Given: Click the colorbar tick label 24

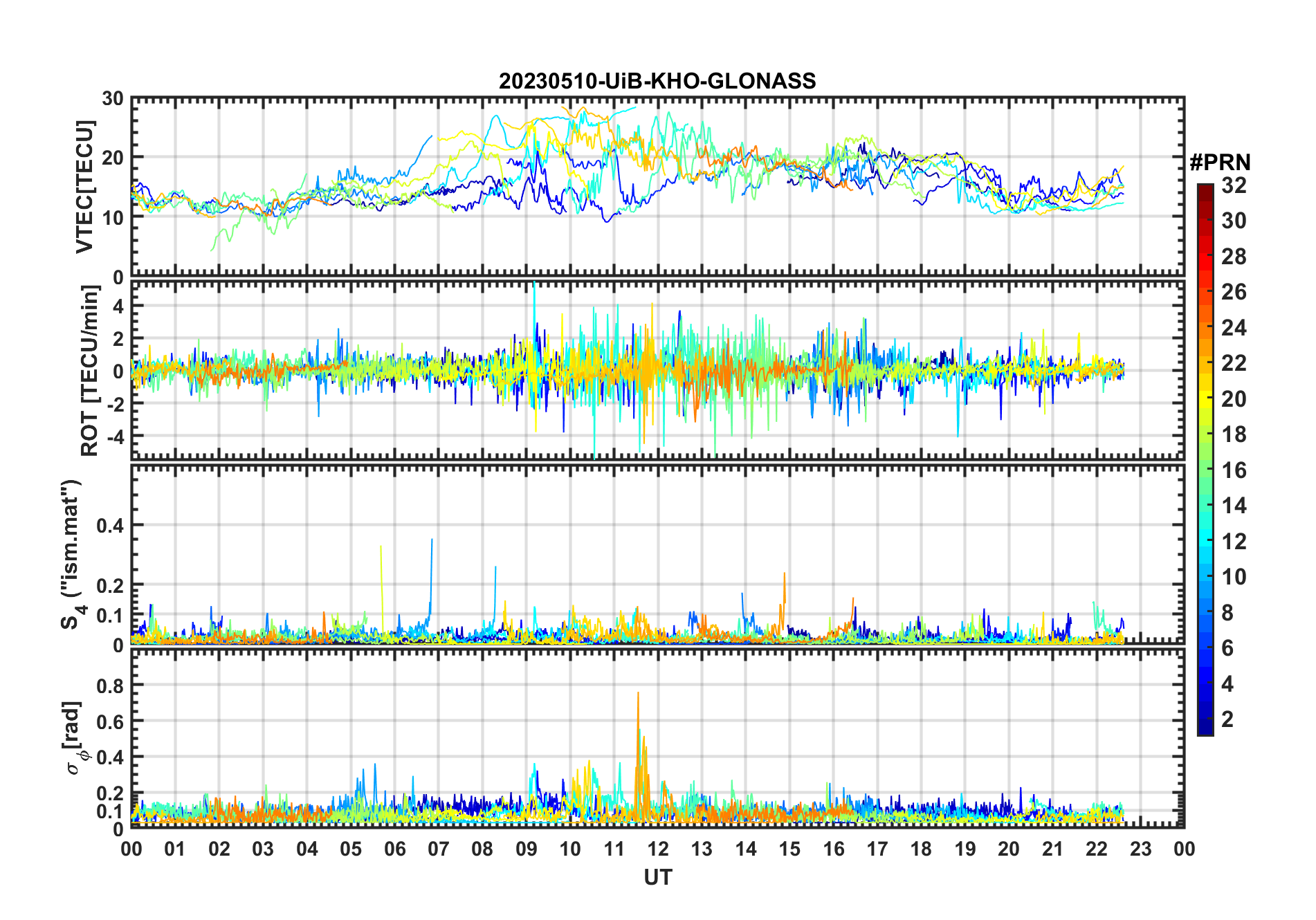Looking at the screenshot, I should coord(1234,327).
